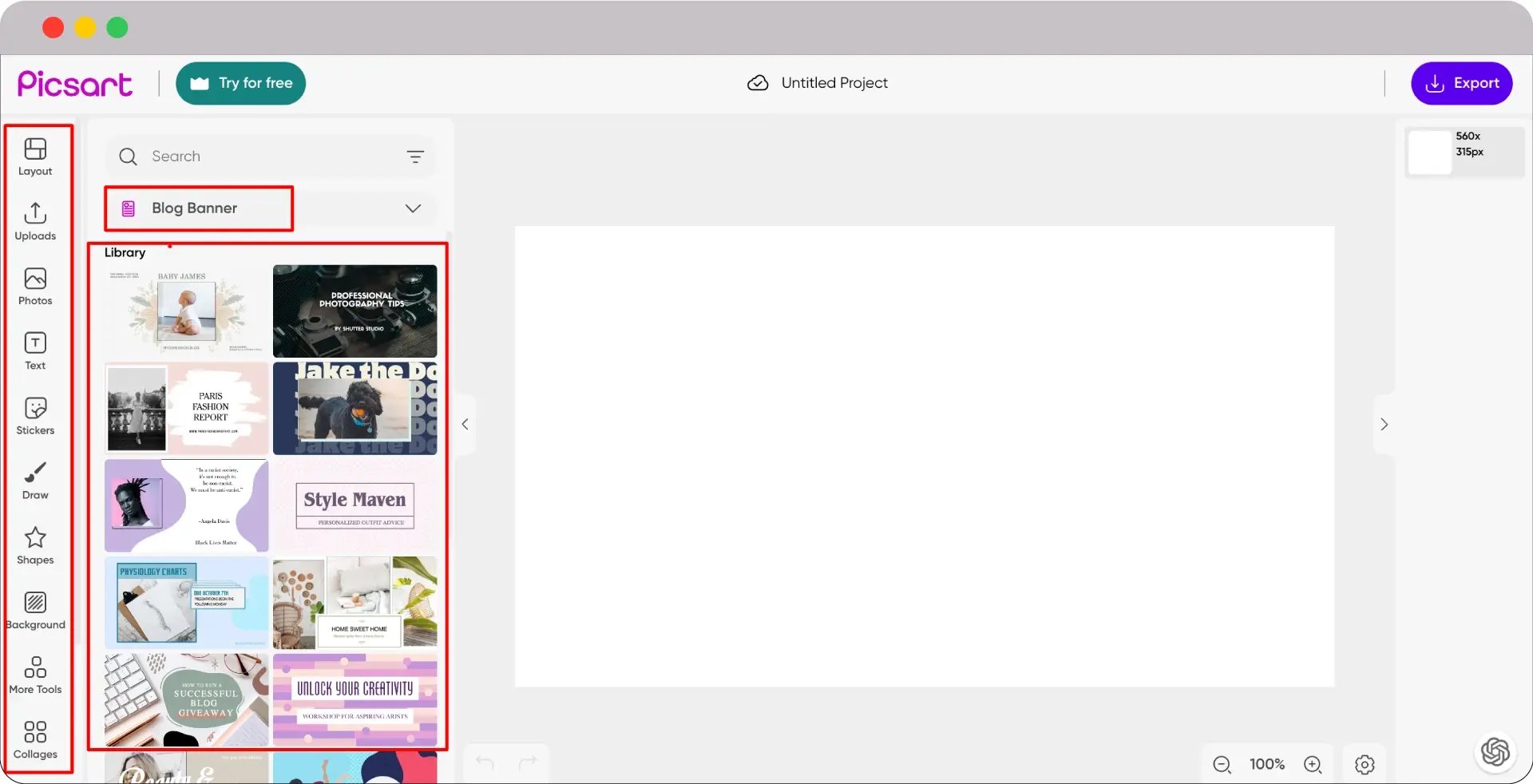Collapse the left library panel arrow
Viewport: 1533px width, 784px height.
pos(465,425)
